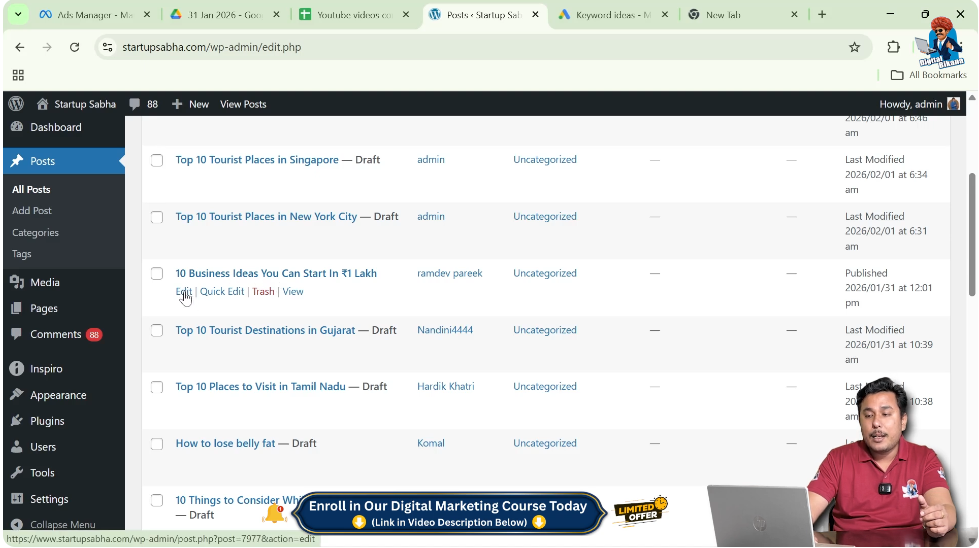Reload the page
The image size is (979, 548).
point(74,47)
